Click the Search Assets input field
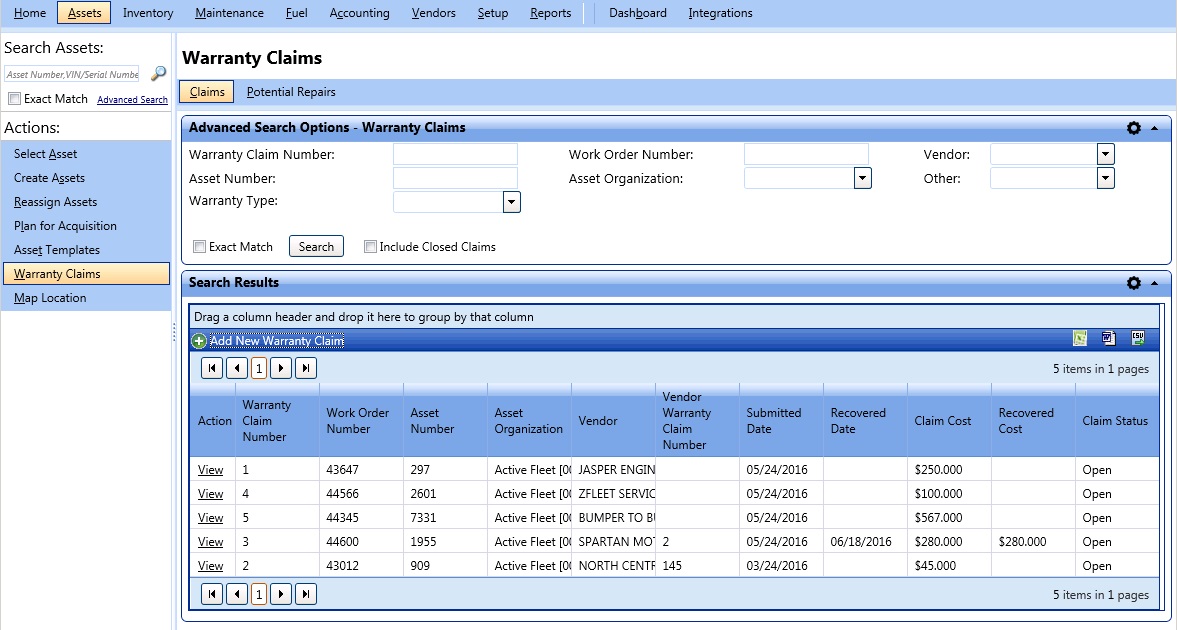1177x630 pixels. pyautogui.click(x=71, y=74)
